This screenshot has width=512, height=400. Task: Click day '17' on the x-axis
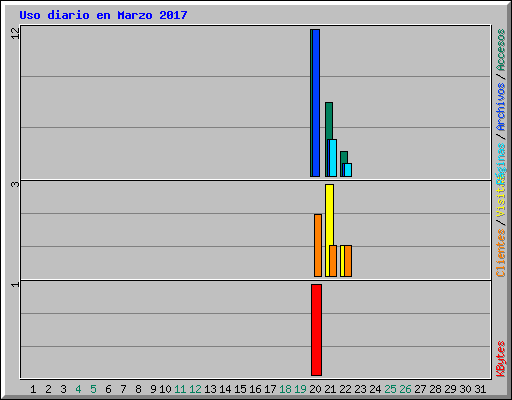pyautogui.click(x=270, y=389)
